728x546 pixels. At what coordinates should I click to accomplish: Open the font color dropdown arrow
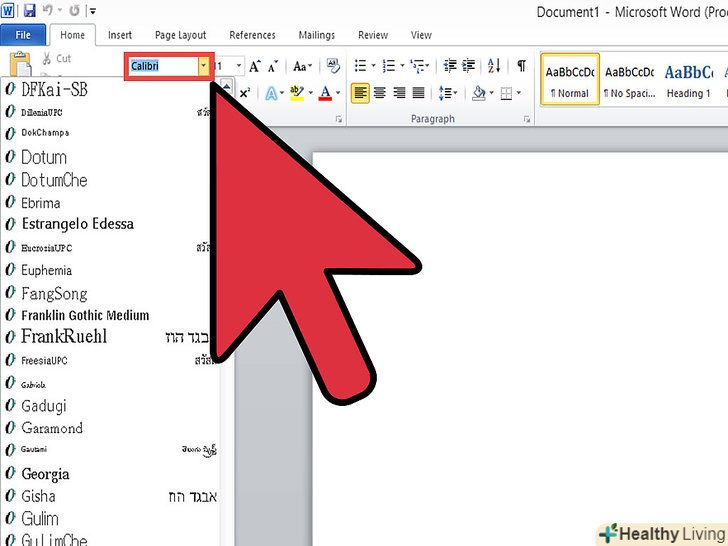pos(338,93)
